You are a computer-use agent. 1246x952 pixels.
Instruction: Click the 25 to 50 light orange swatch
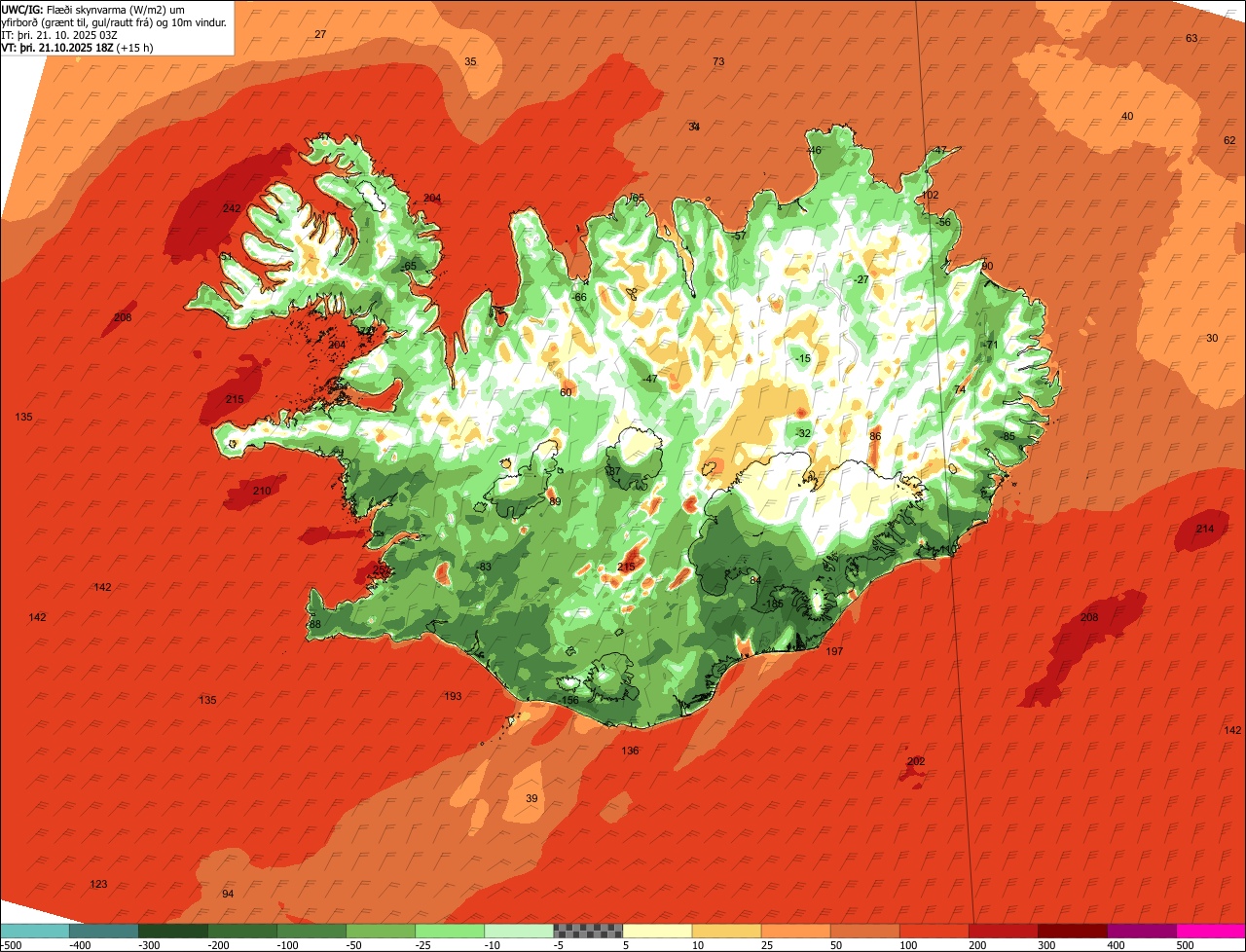pos(795,931)
